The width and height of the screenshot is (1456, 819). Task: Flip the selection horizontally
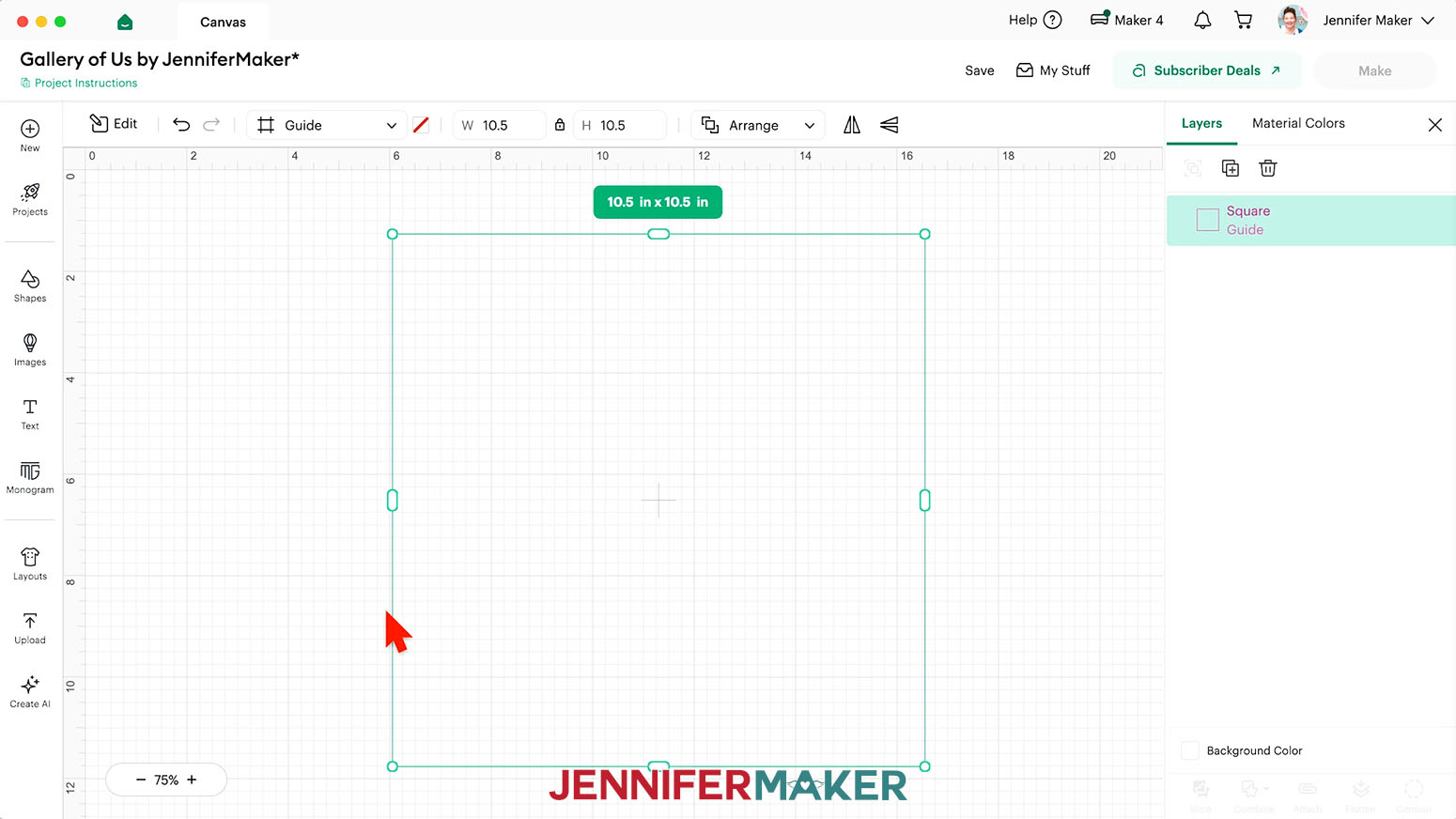[852, 125]
